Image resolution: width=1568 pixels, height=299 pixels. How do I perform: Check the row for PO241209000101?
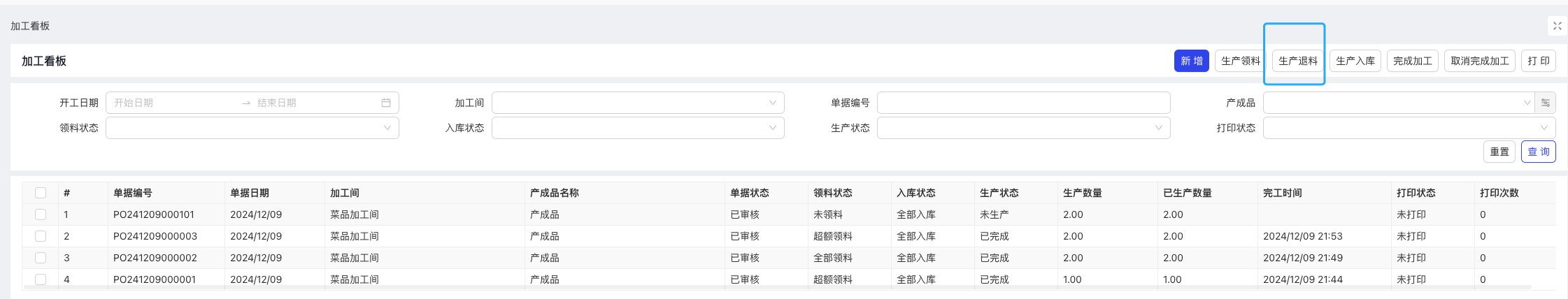(x=41, y=214)
